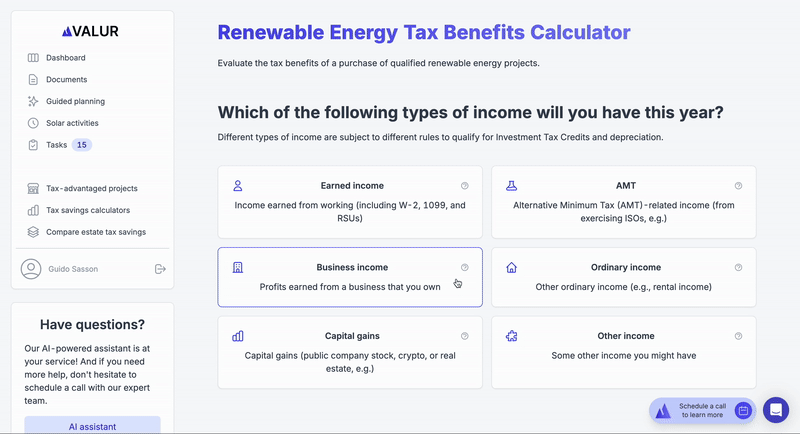
Task: Click the help icon on Other income card
Action: pos(738,336)
